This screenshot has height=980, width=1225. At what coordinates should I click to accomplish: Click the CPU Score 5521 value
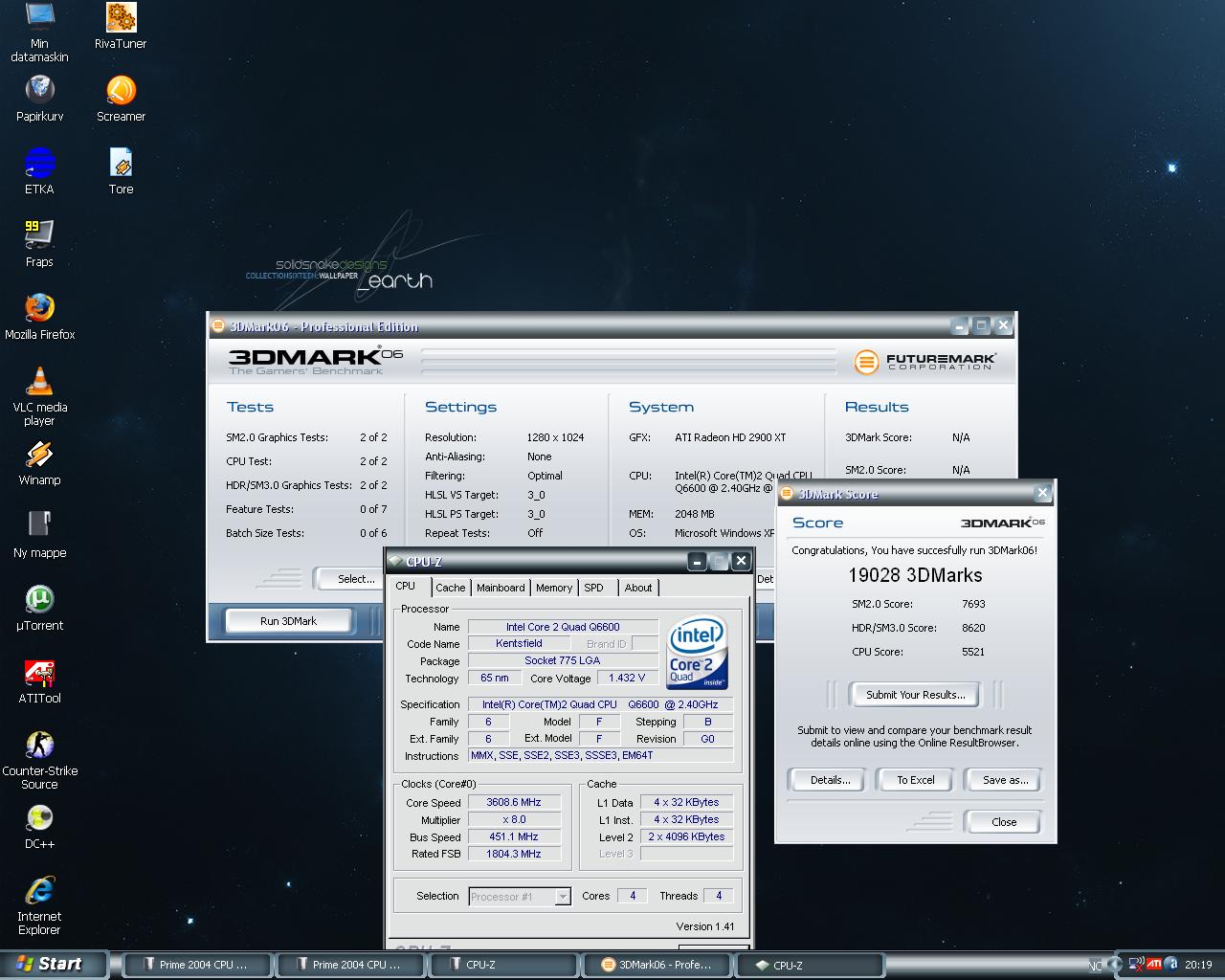pos(973,652)
